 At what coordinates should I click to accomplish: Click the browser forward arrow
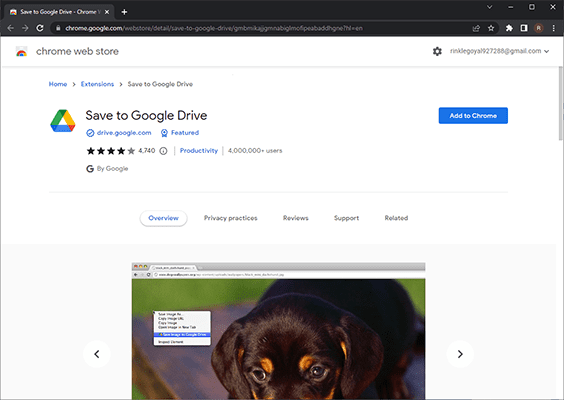click(25, 28)
